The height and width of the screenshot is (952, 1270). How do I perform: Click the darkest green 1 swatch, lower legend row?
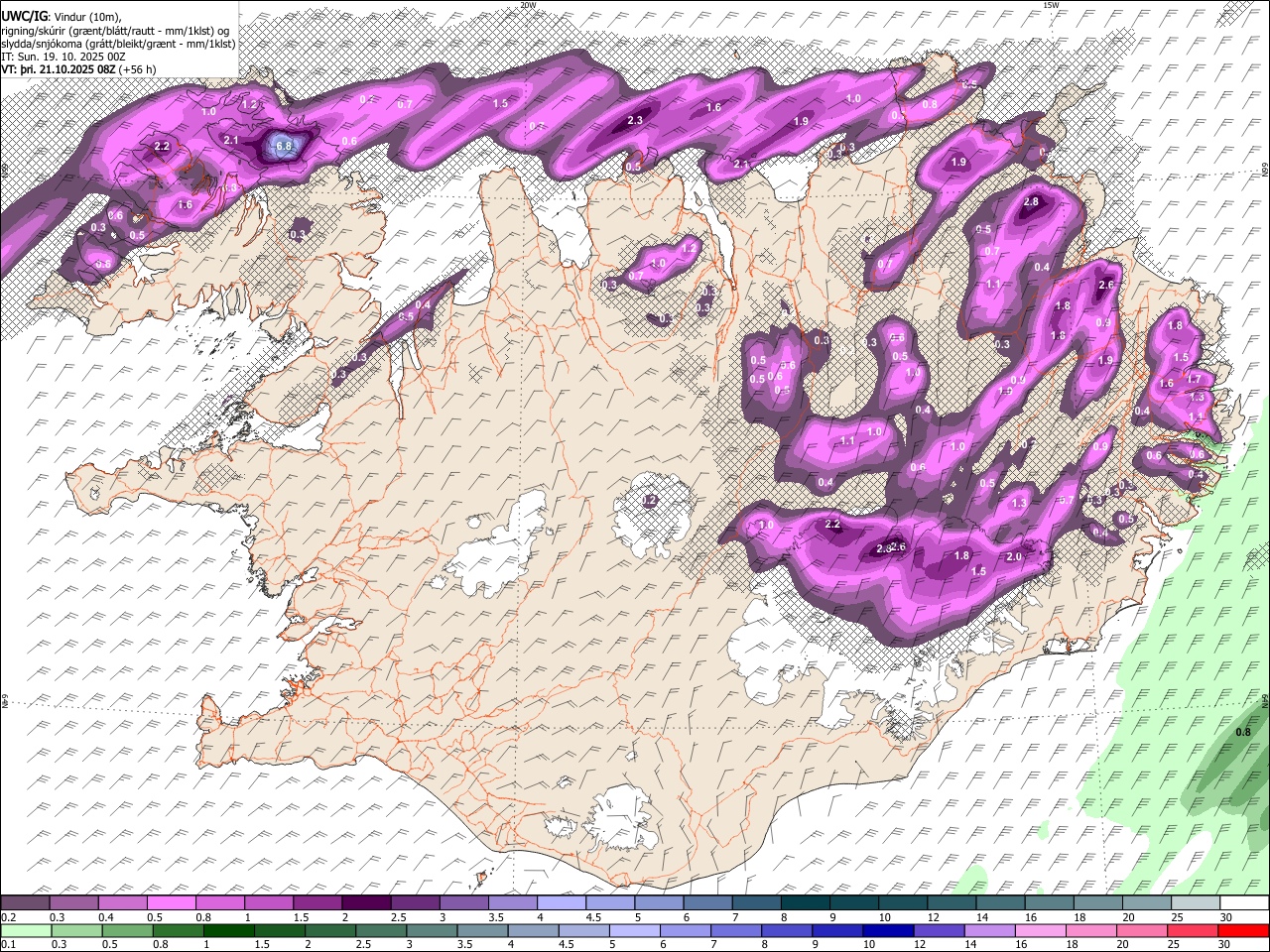click(x=228, y=931)
